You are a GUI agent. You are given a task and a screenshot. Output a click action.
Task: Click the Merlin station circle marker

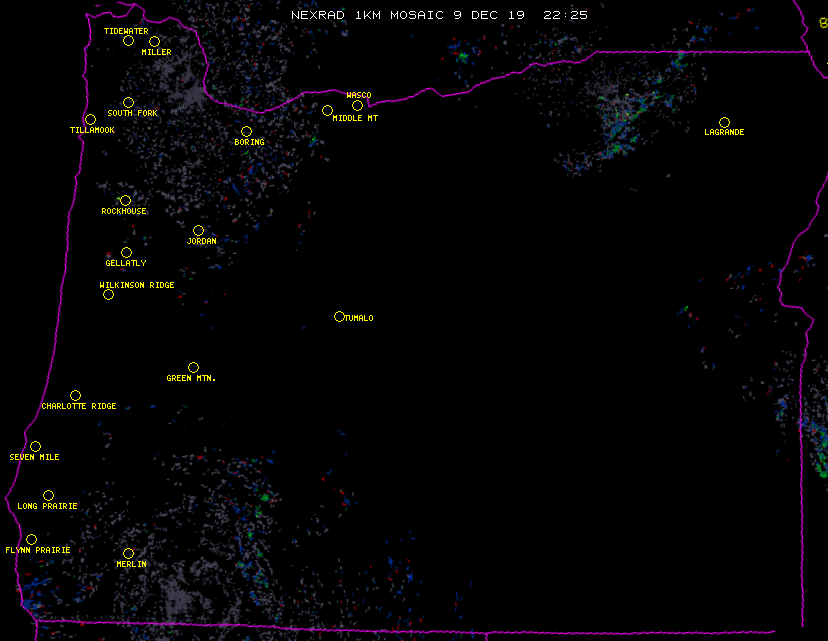(128, 553)
